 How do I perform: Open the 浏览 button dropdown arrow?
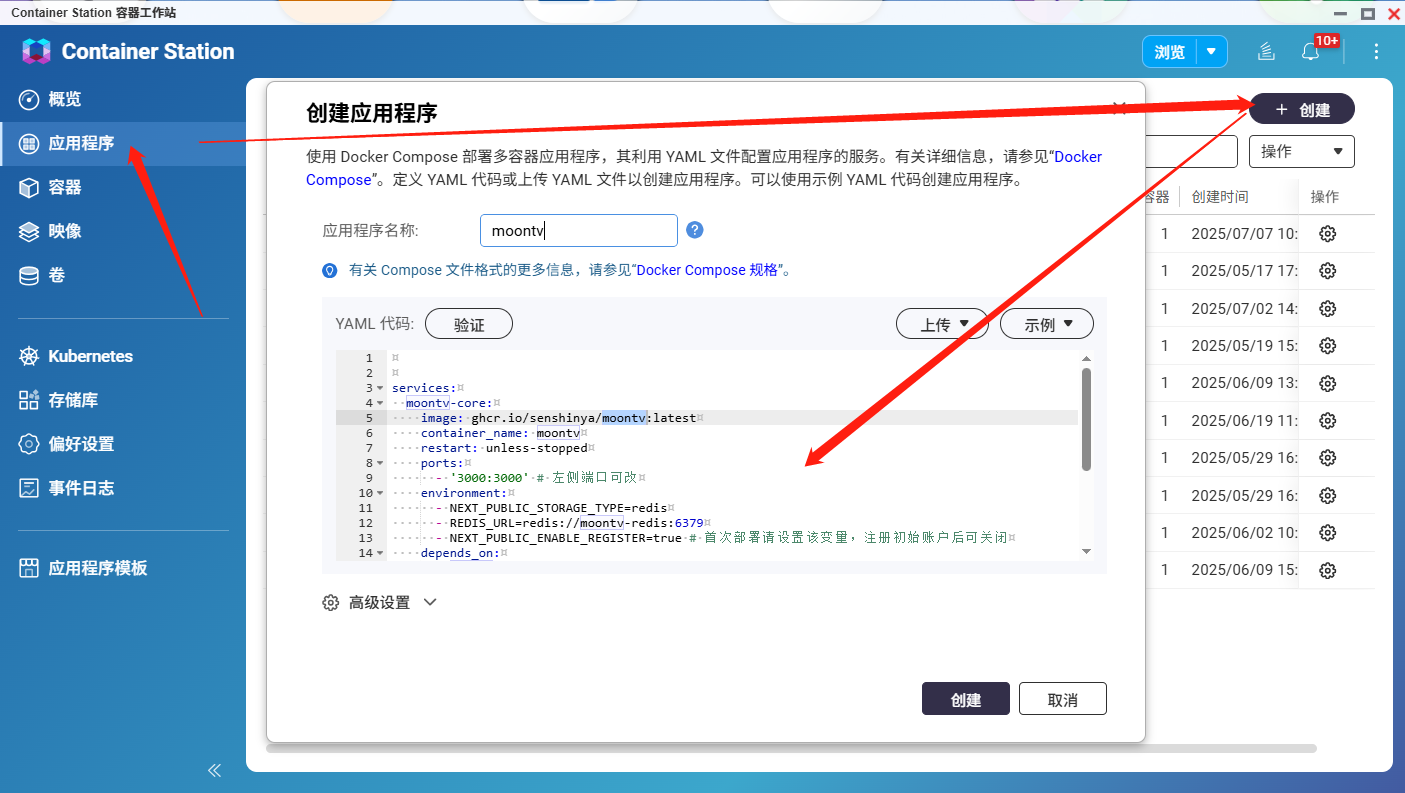(1212, 50)
